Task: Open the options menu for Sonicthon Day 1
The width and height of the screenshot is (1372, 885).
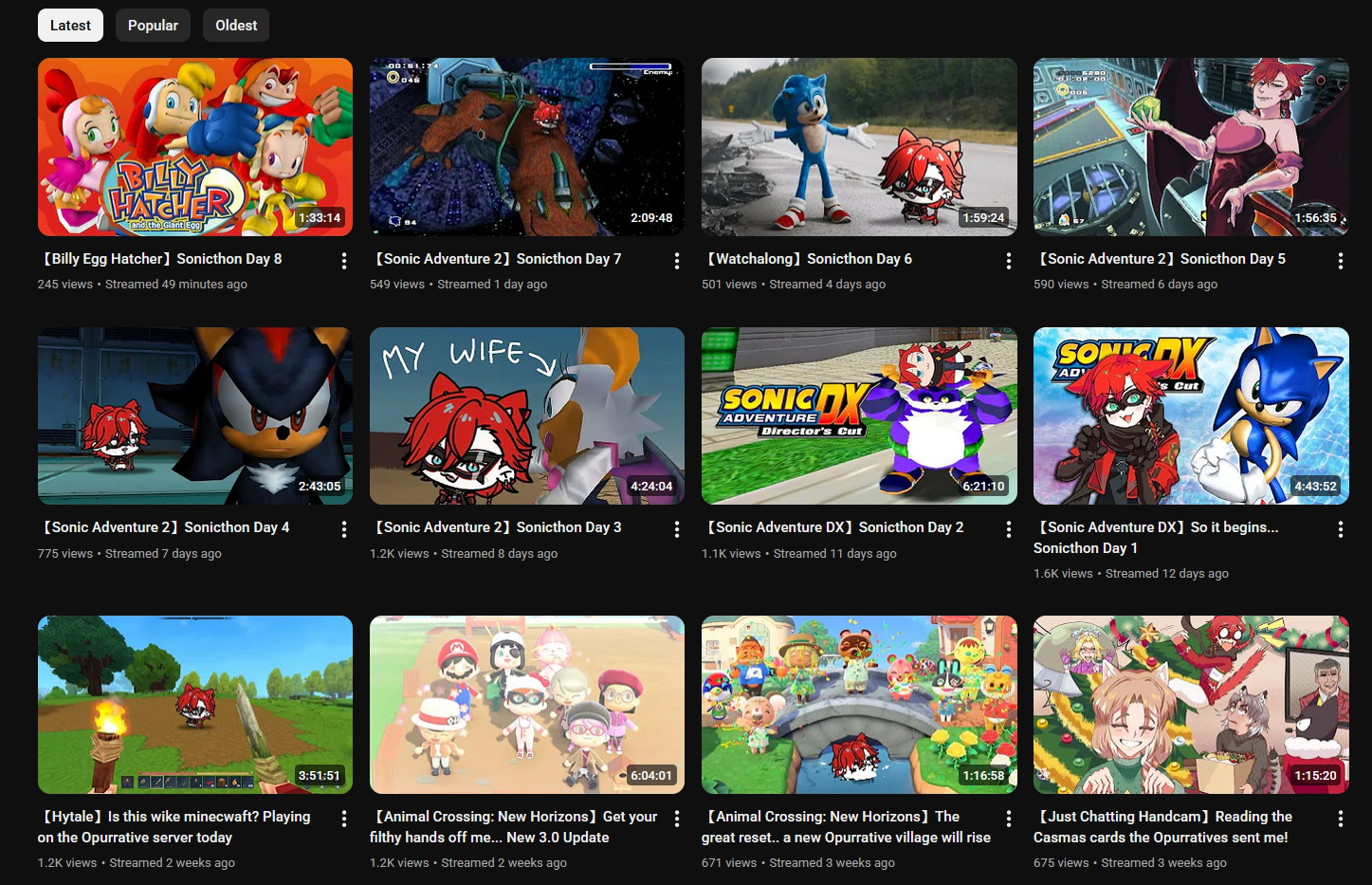Action: click(1340, 529)
